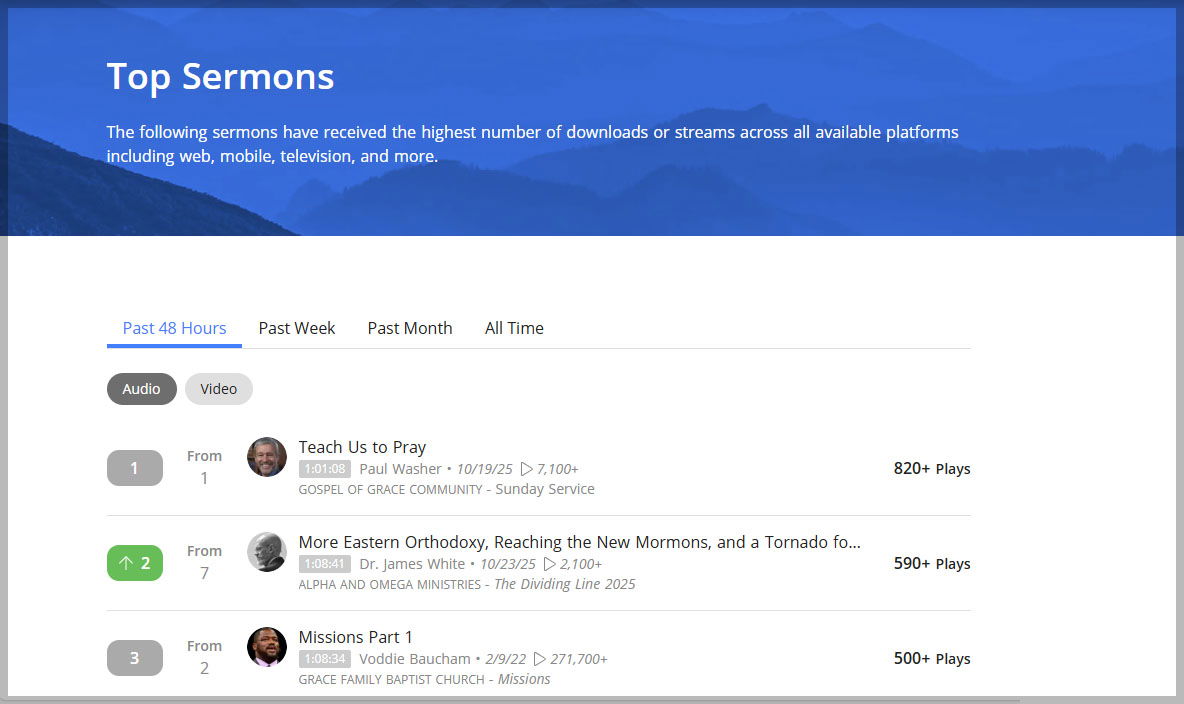Visit Gospel of Grace Community link
This screenshot has width=1184, height=704.
point(389,489)
